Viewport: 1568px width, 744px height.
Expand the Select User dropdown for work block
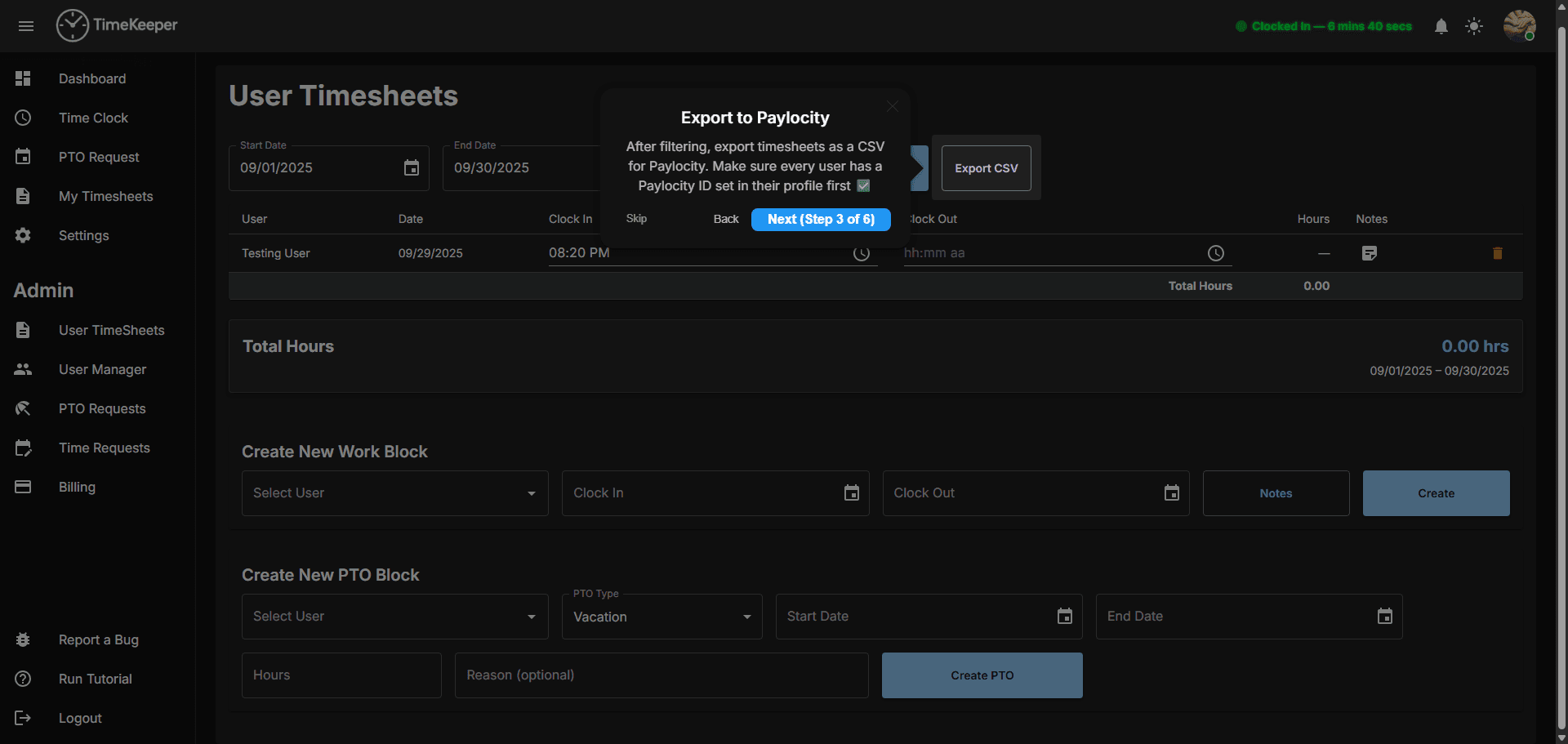click(x=394, y=493)
